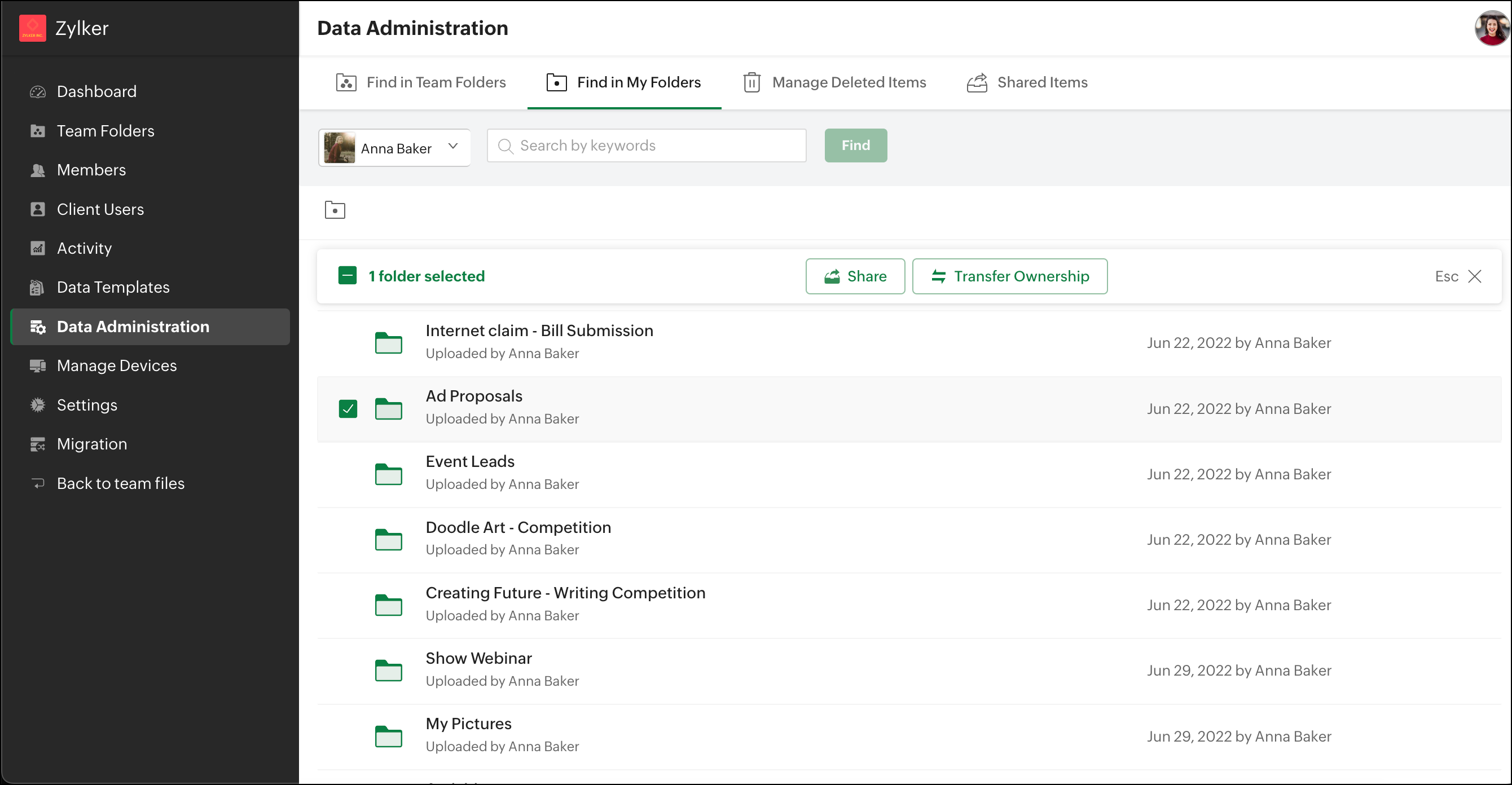Uncheck the Ad Proposals folder checkbox
This screenshot has height=785, width=1512.
[x=348, y=408]
